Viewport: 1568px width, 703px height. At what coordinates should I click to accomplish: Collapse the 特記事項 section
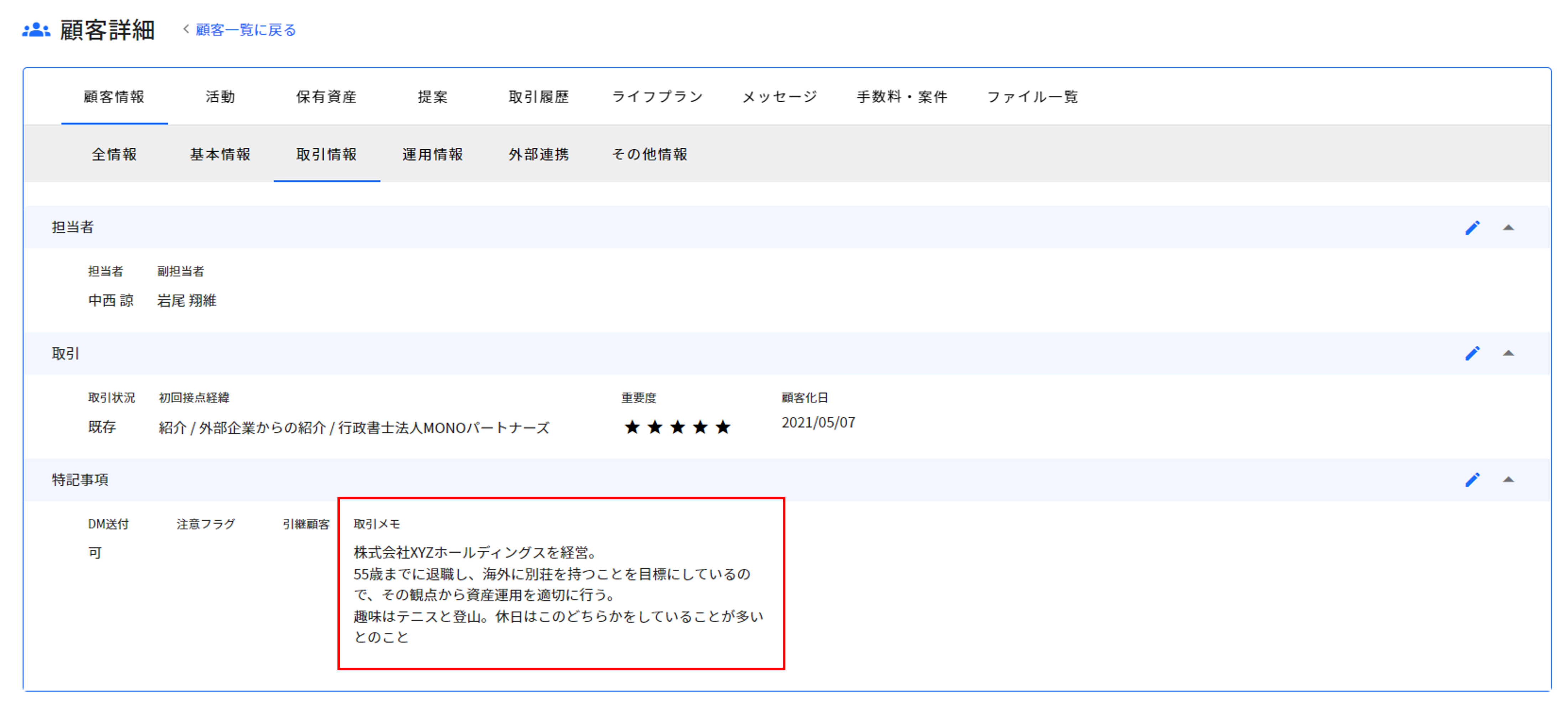click(x=1508, y=480)
